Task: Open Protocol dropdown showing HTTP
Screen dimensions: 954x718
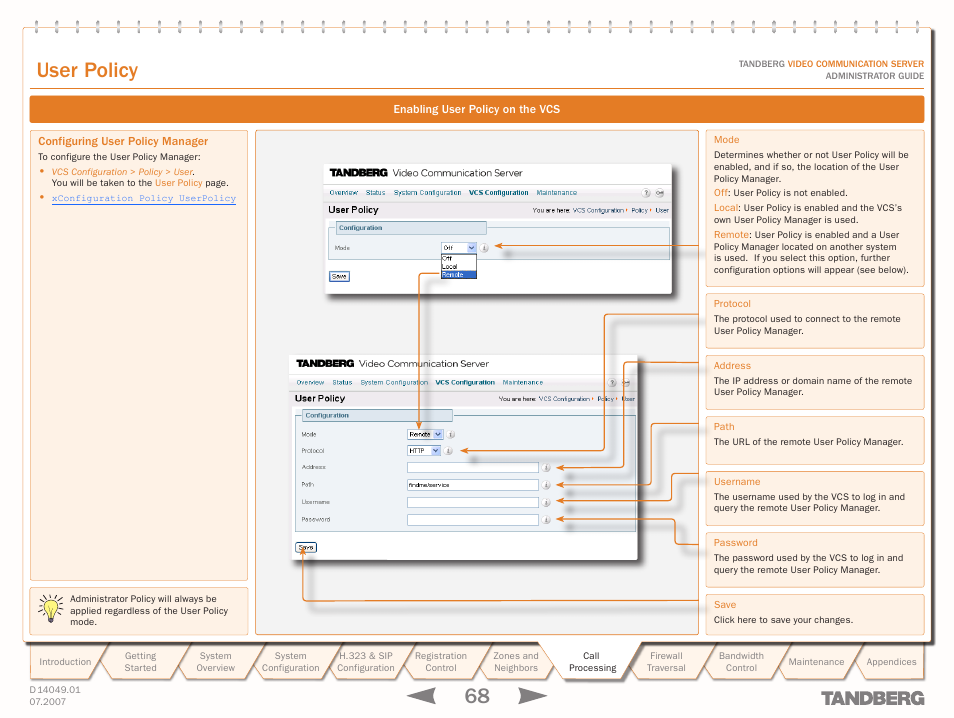Action: 423,451
